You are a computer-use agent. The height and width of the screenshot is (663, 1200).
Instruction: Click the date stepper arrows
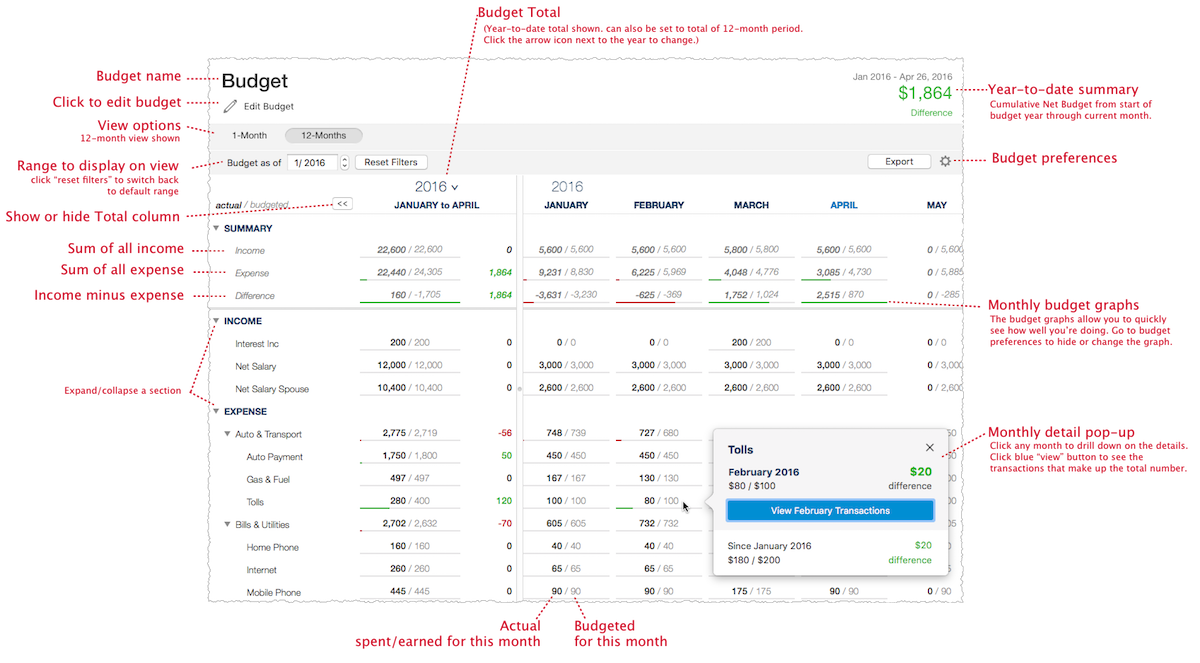click(x=345, y=162)
